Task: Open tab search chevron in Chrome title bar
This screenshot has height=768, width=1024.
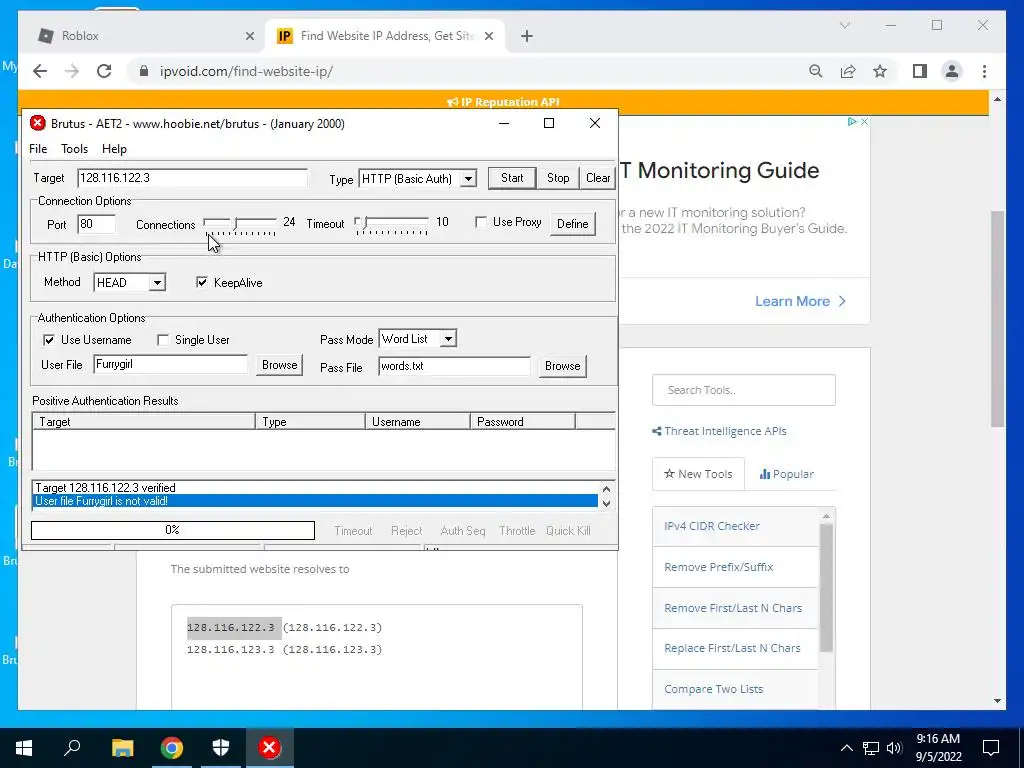Action: coord(844,25)
